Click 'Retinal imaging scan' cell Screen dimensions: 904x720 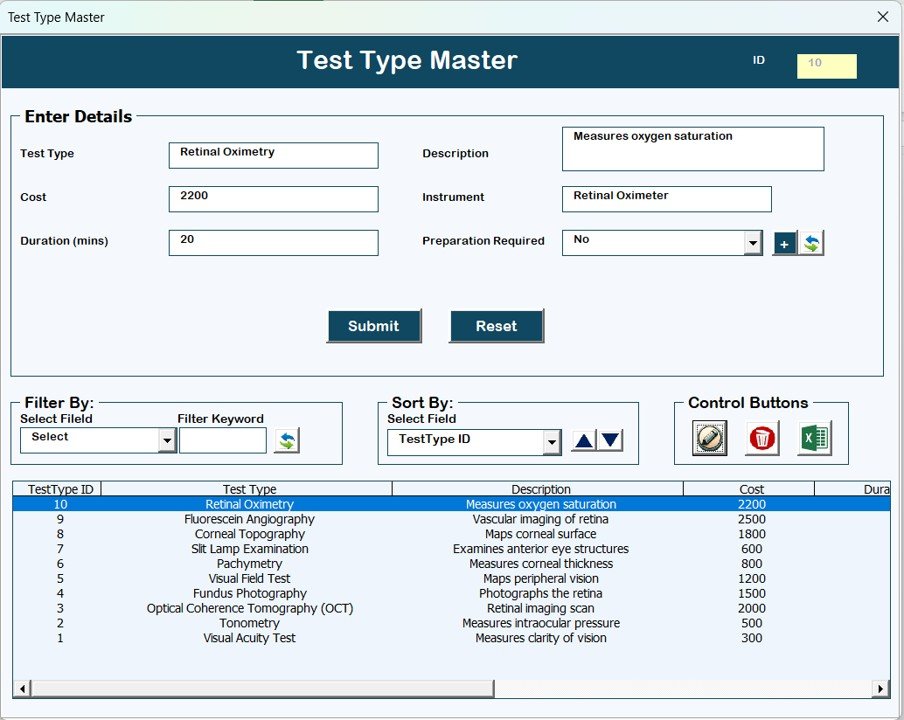[x=540, y=609]
